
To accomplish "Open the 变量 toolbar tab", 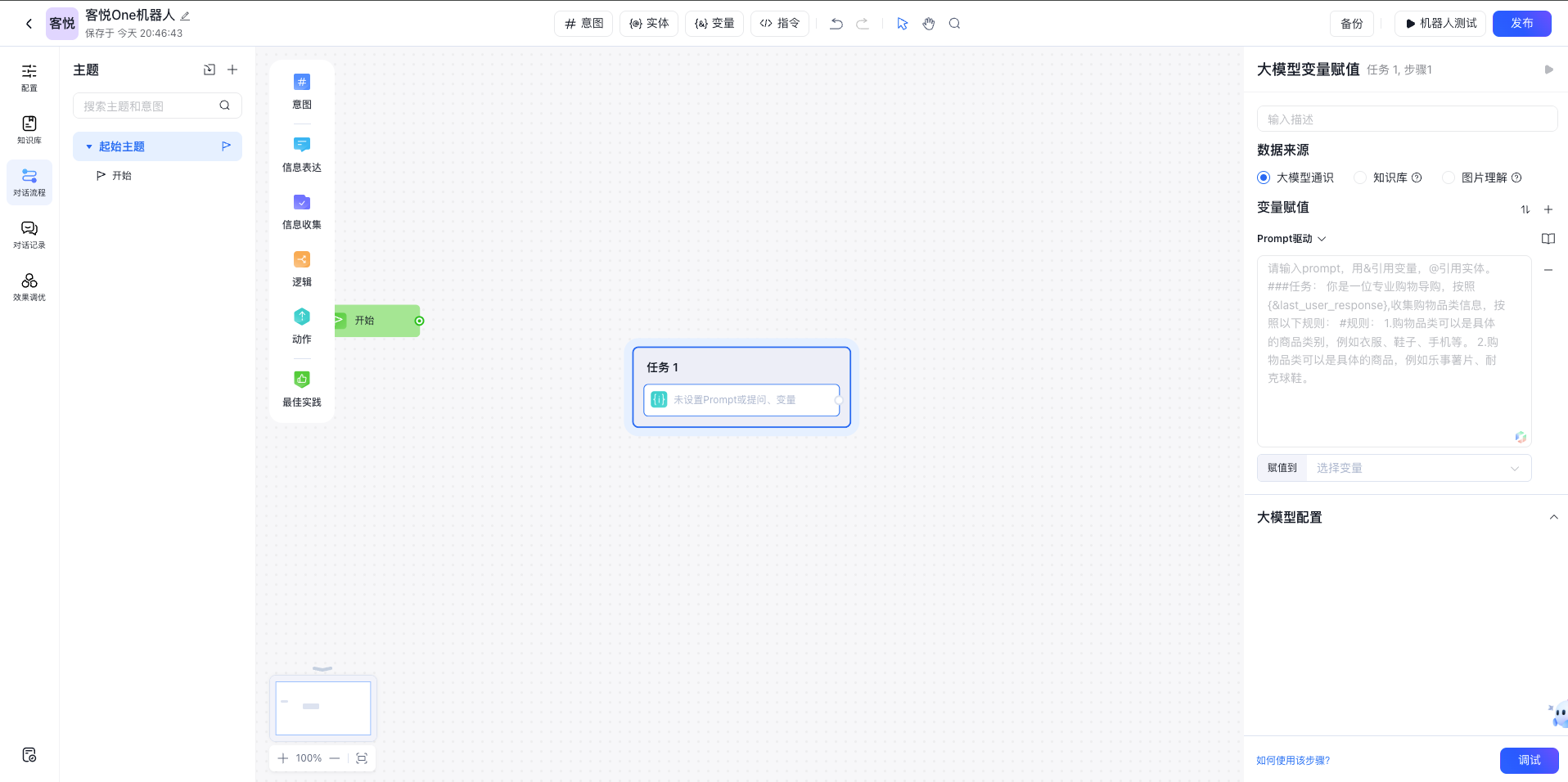I will (714, 24).
